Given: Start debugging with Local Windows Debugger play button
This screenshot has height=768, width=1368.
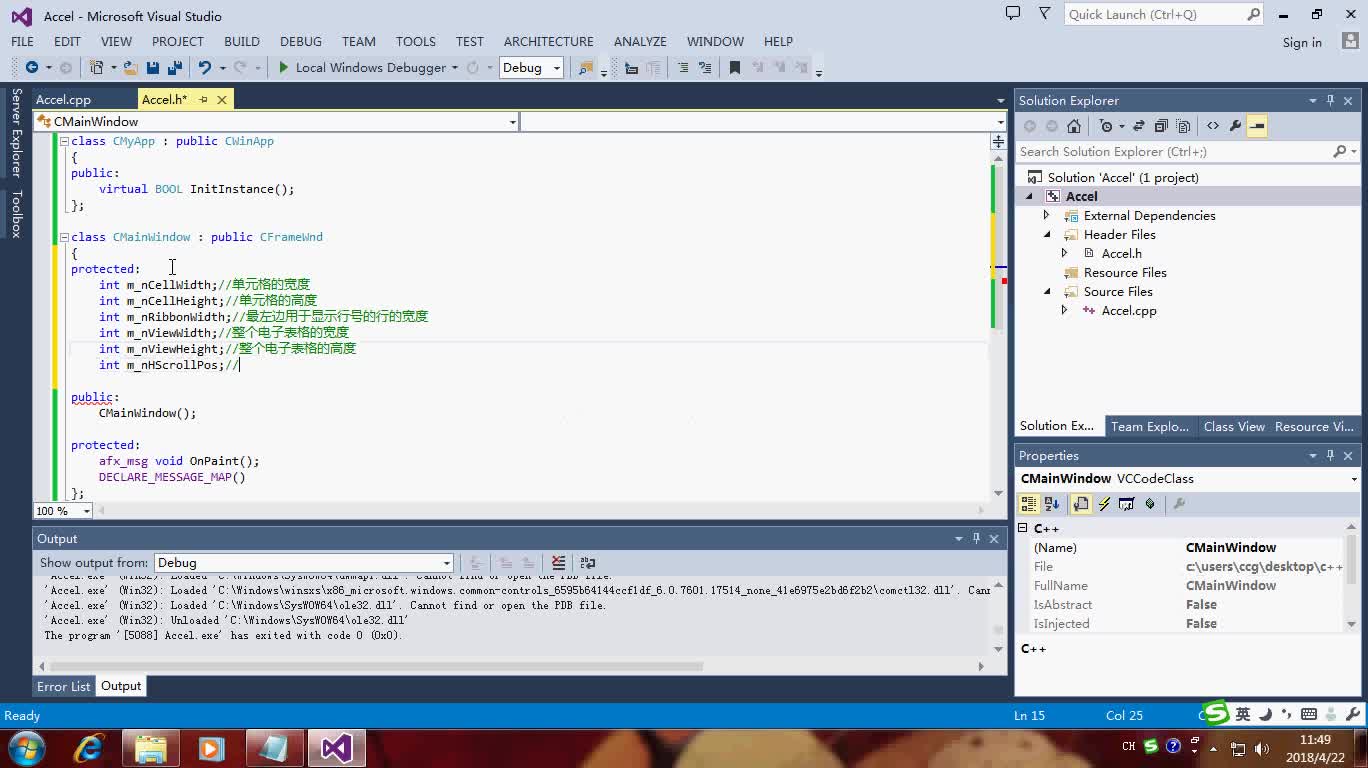Looking at the screenshot, I should pos(283,67).
